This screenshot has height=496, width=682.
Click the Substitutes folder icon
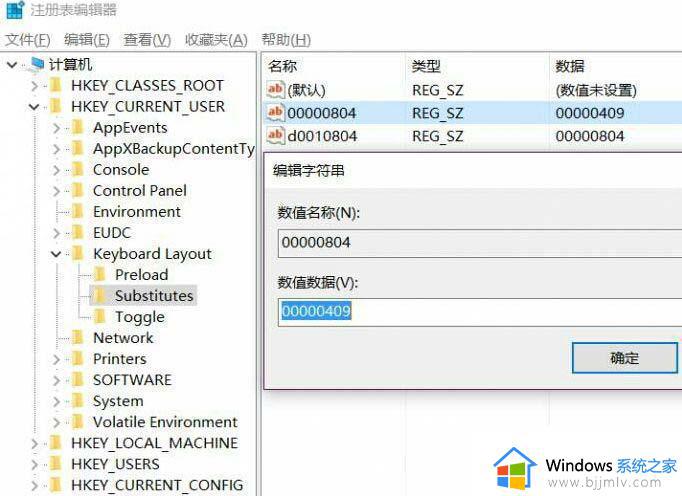[x=100, y=295]
